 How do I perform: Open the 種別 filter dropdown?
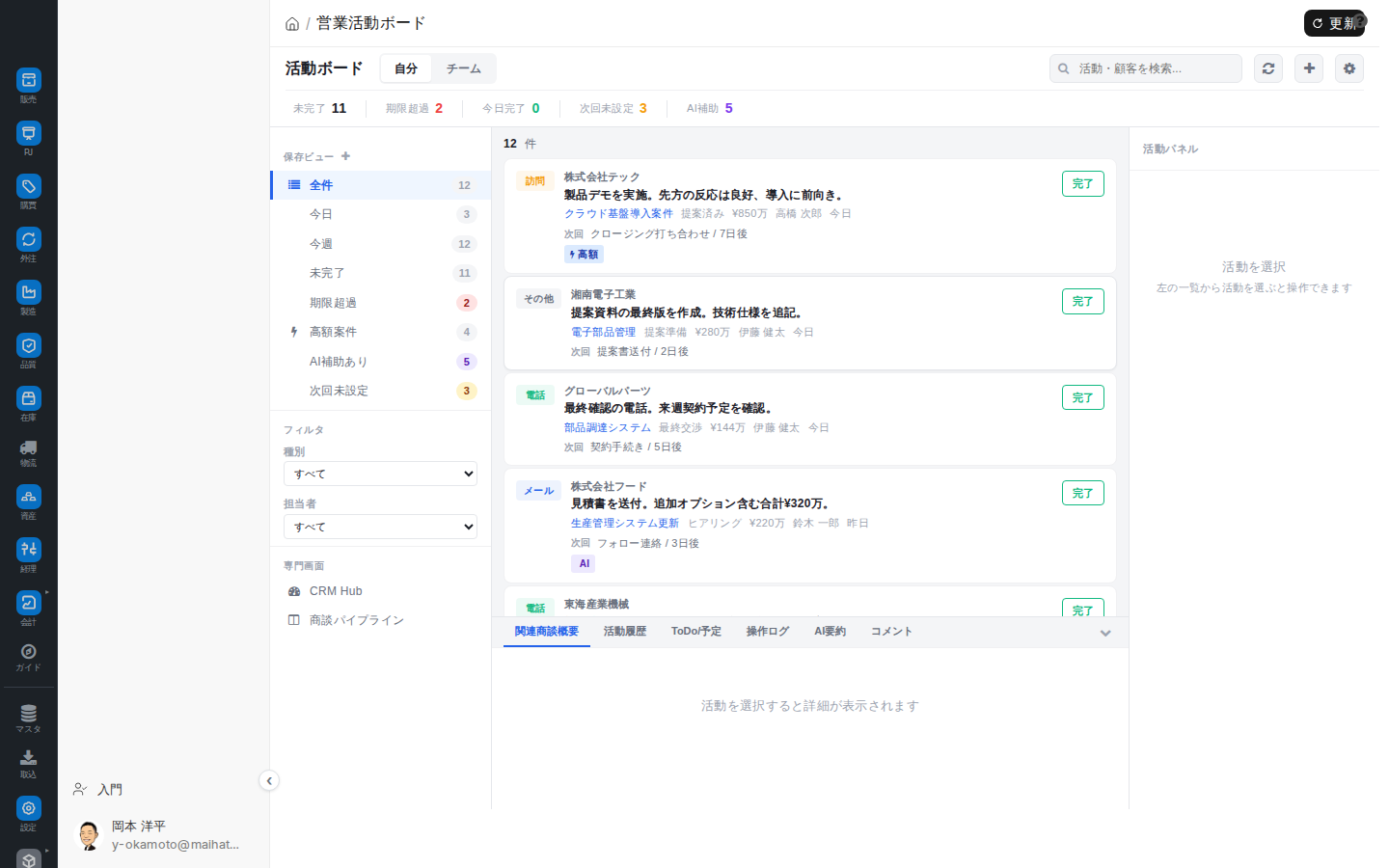tap(380, 474)
